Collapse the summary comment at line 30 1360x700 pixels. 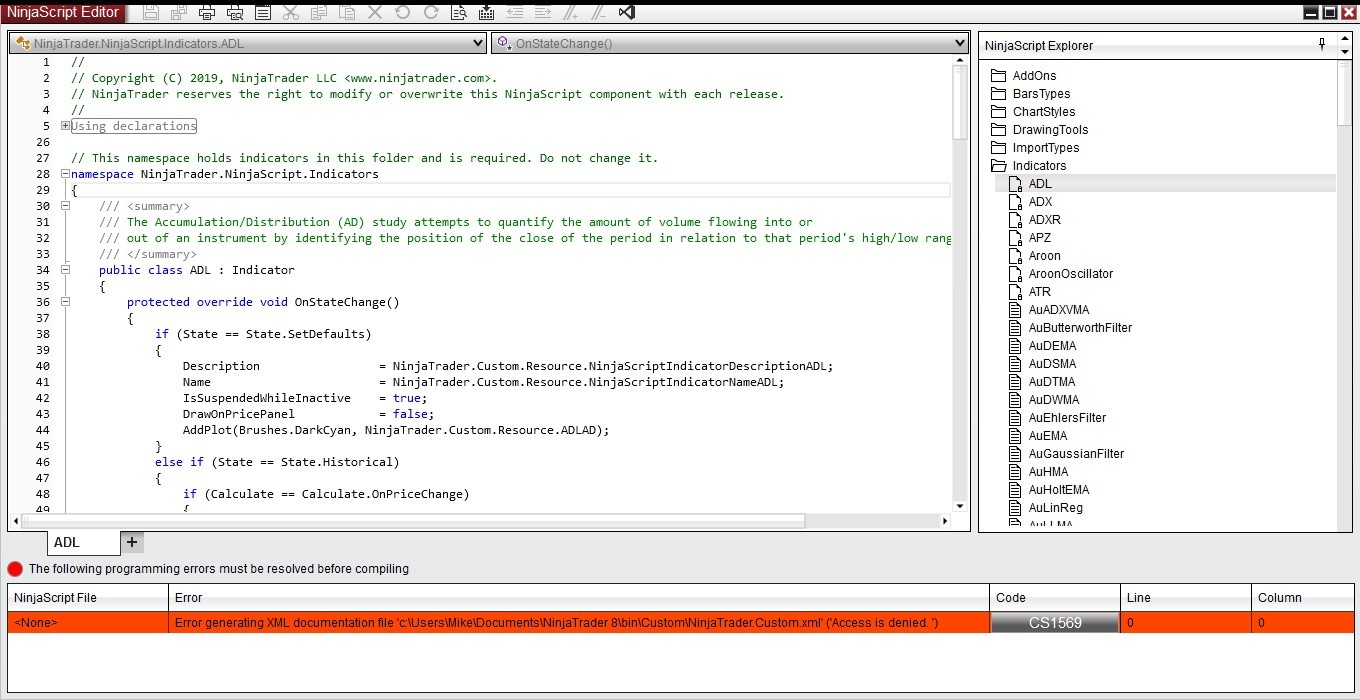point(66,206)
